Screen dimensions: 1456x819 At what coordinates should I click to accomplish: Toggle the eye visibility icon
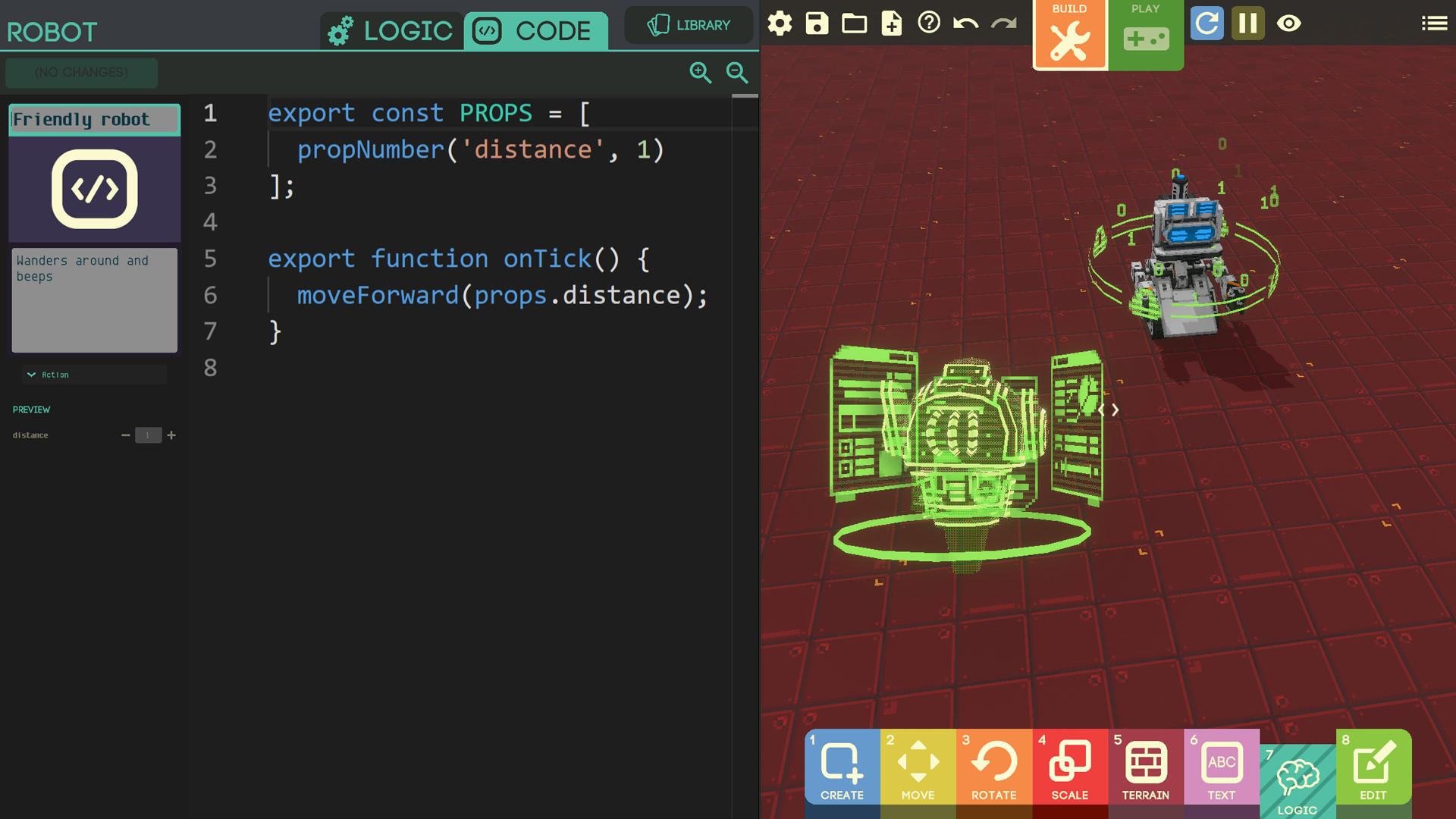click(x=1288, y=24)
